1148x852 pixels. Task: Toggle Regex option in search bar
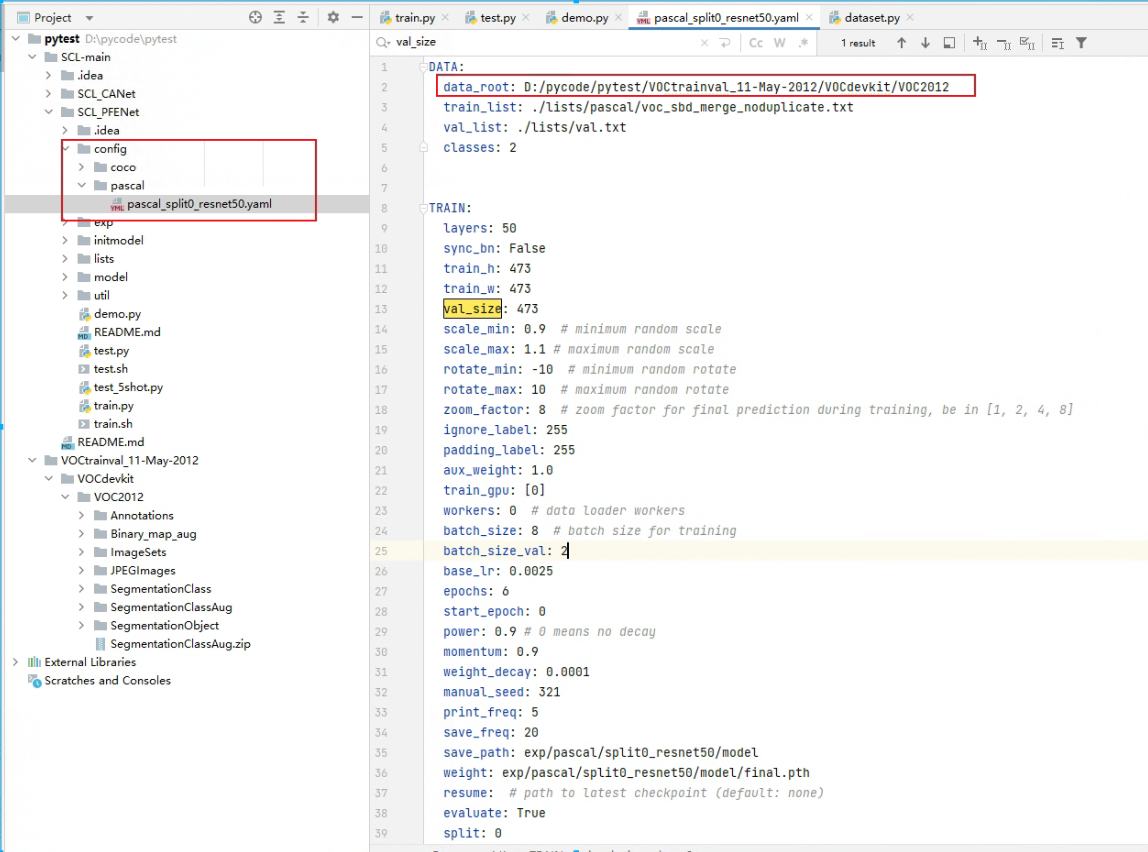click(x=802, y=43)
